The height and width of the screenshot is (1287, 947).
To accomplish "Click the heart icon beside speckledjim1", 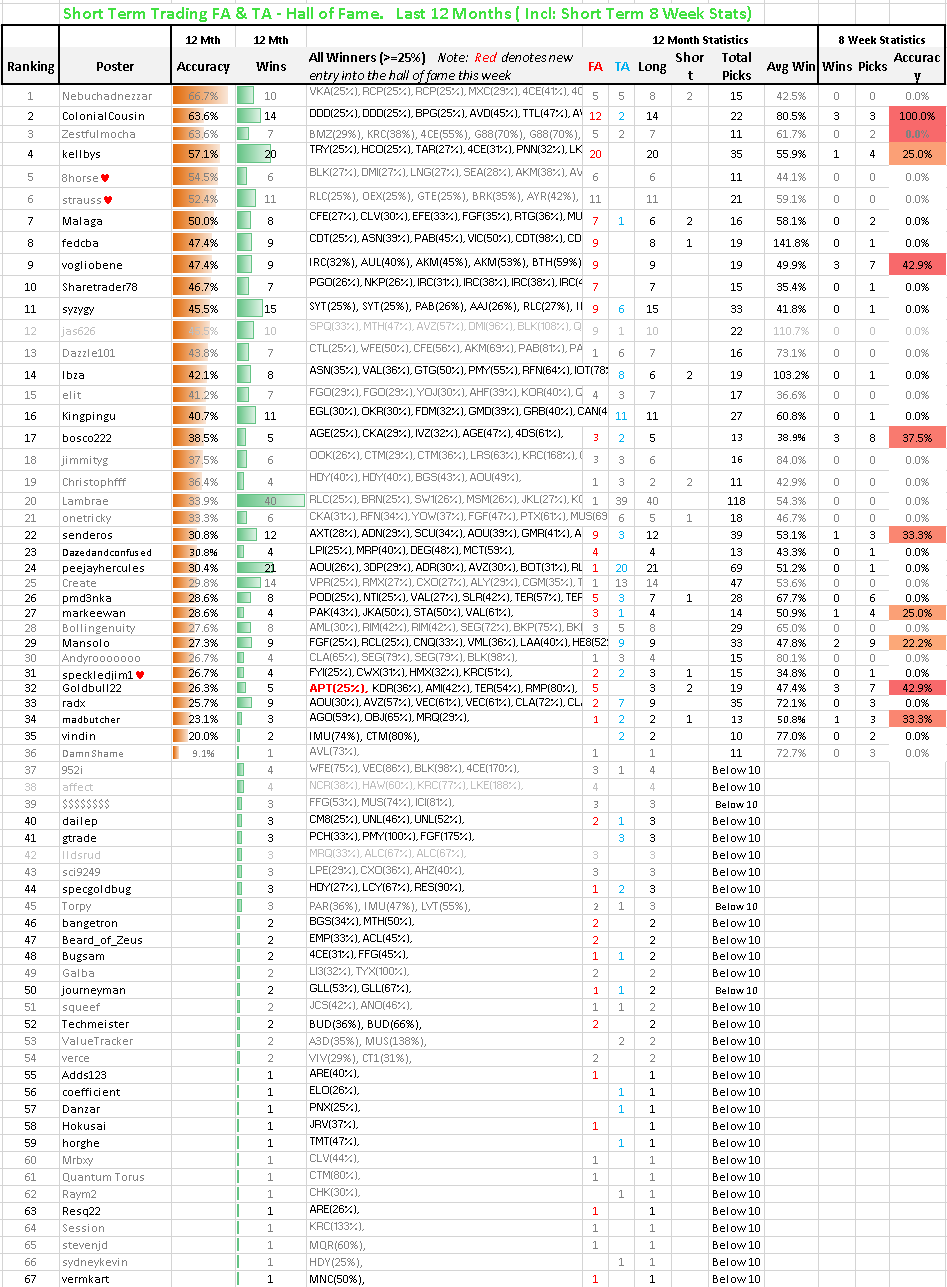I will point(139,674).
